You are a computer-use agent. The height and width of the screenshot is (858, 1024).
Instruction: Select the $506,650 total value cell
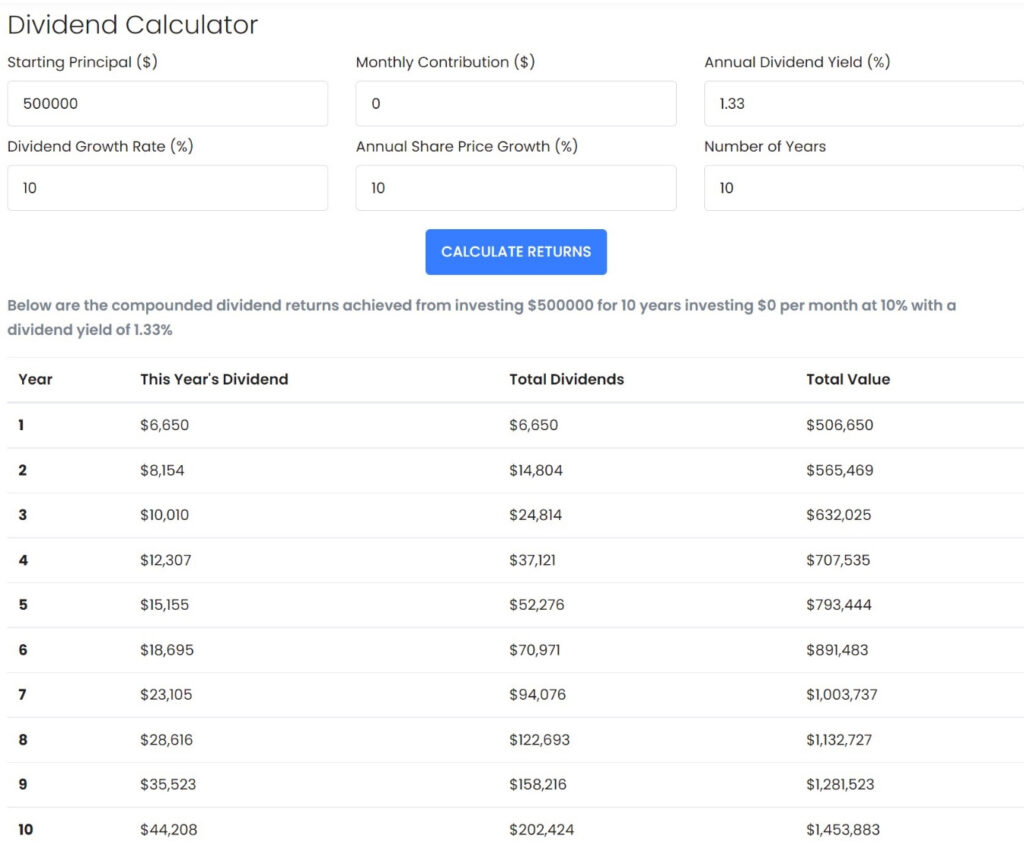pyautogui.click(x=840, y=425)
